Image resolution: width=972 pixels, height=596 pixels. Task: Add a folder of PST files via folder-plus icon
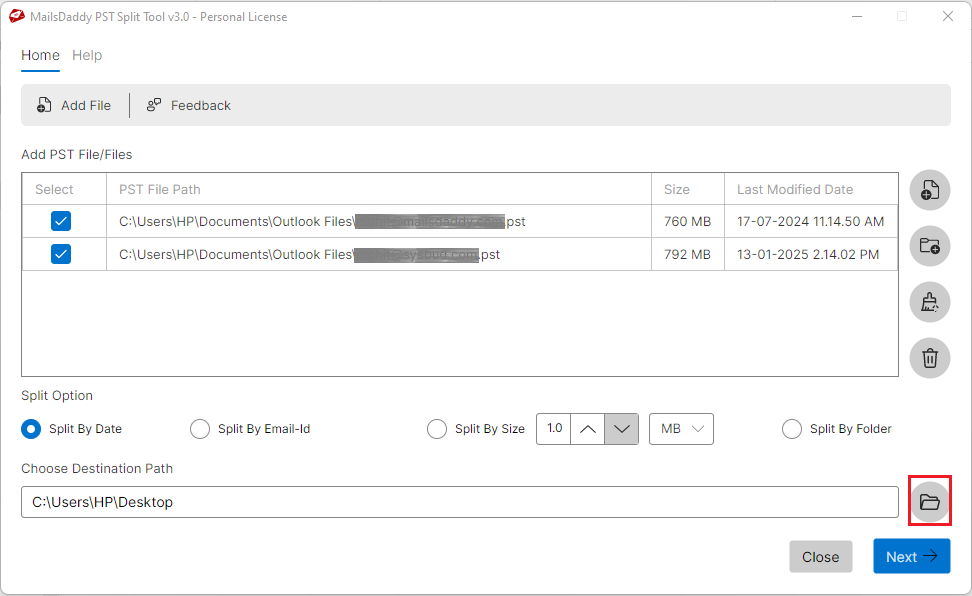click(x=929, y=246)
